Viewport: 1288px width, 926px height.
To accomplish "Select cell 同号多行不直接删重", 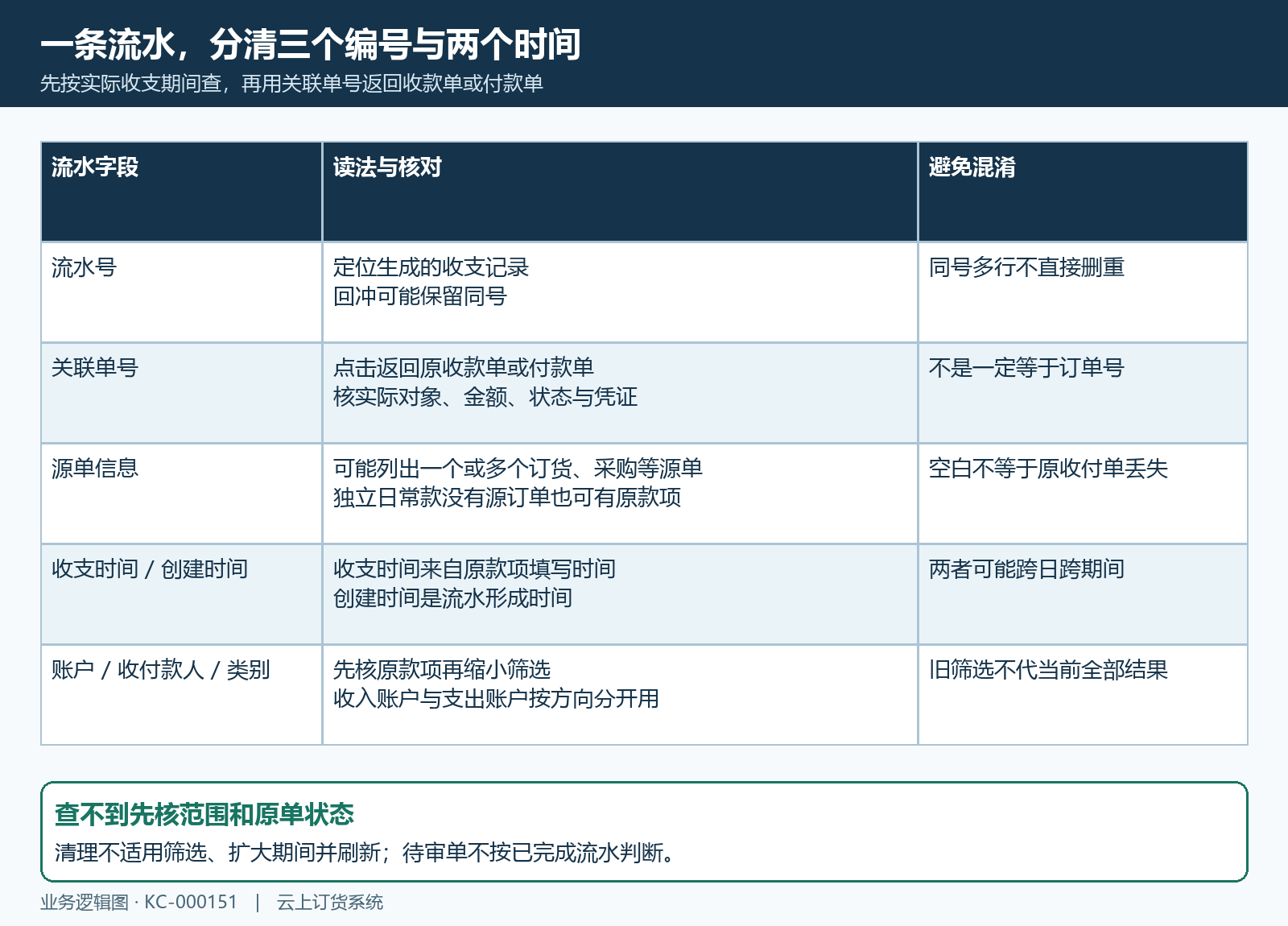I will (1026, 267).
